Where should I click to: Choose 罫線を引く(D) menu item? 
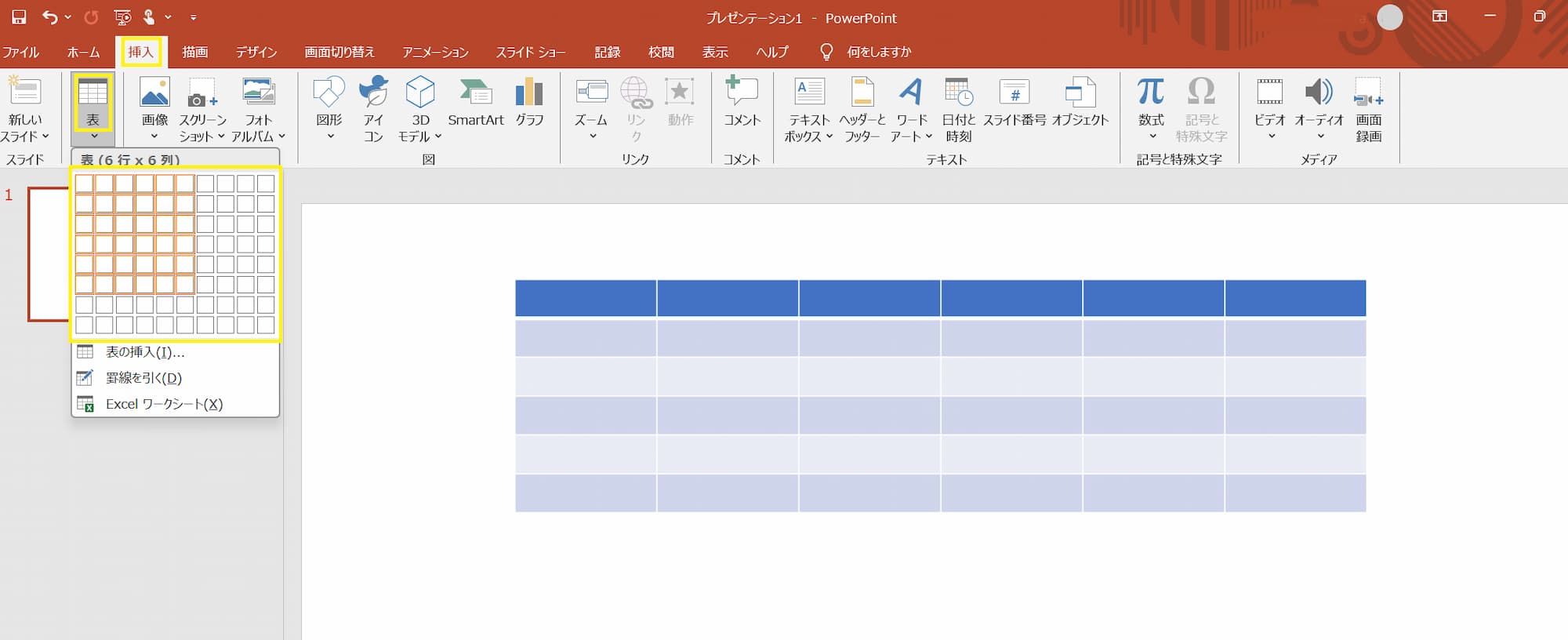176,378
